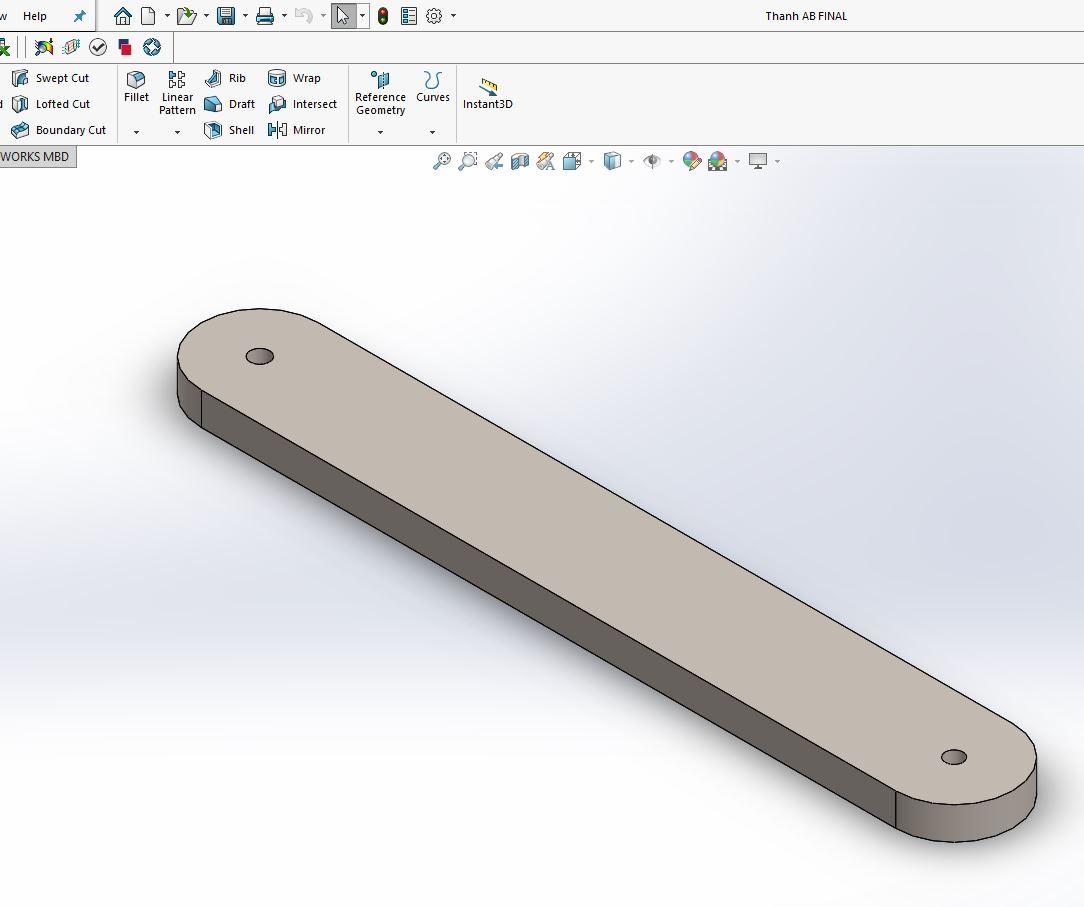Select the hole at upper-left end of bar

pyautogui.click(x=260, y=356)
